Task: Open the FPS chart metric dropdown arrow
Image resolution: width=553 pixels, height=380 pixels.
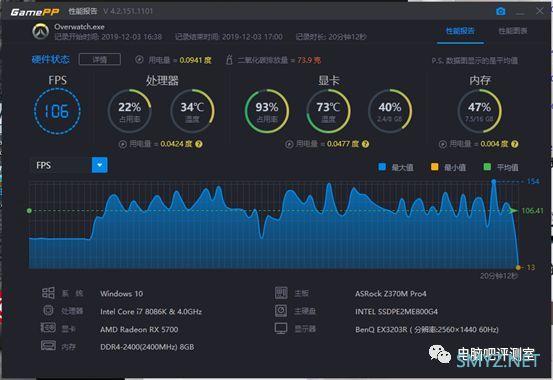Action: coord(100,165)
